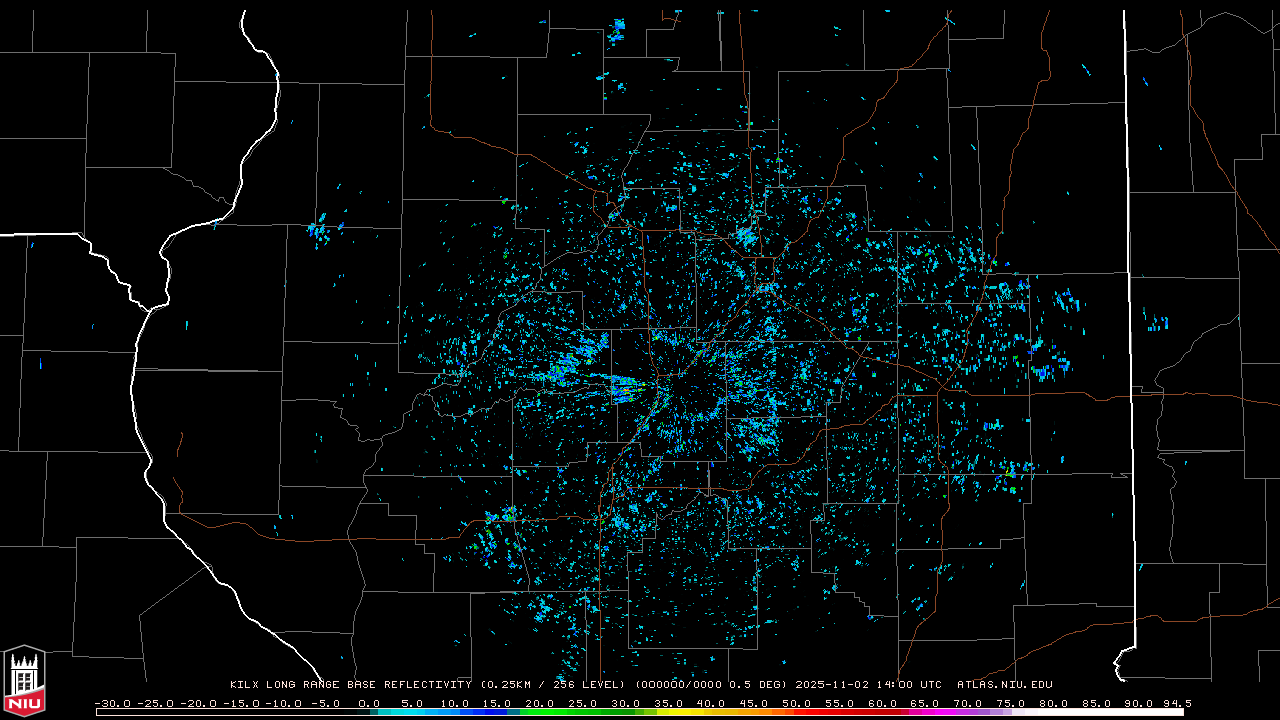Click the -30.0 scale label
This screenshot has height=720, width=1280.
click(112, 703)
